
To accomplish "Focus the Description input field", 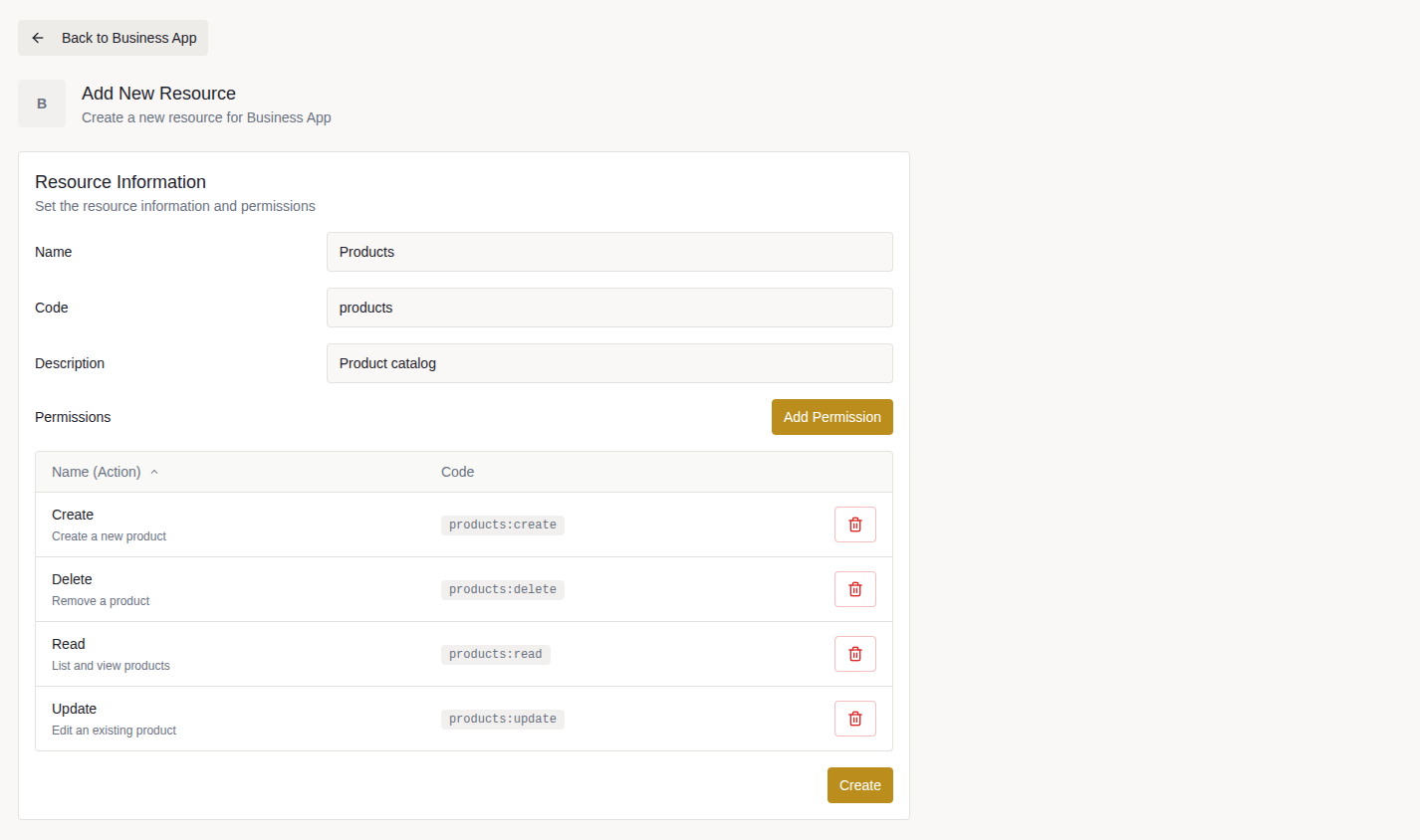I will click(609, 363).
